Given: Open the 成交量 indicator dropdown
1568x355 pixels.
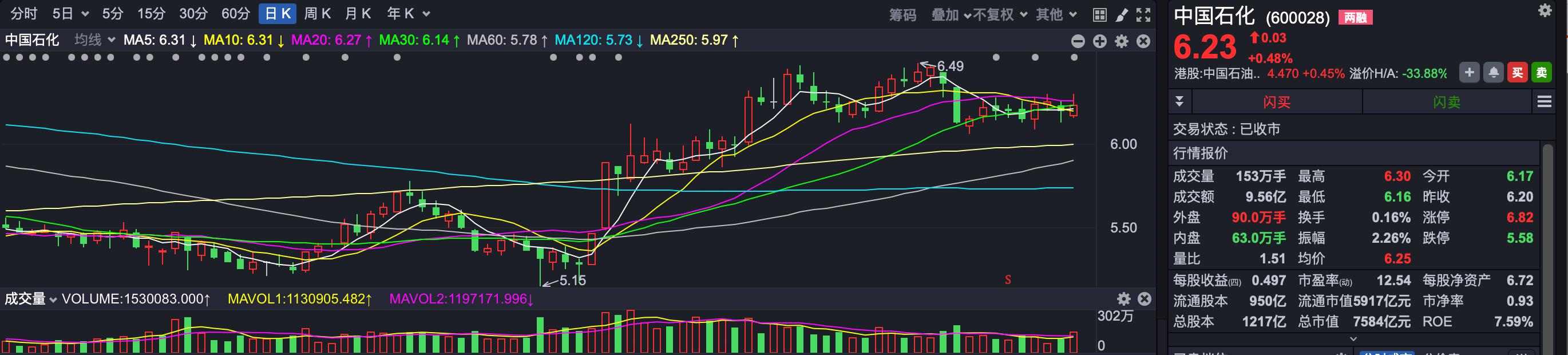Looking at the screenshot, I should pos(30,298).
